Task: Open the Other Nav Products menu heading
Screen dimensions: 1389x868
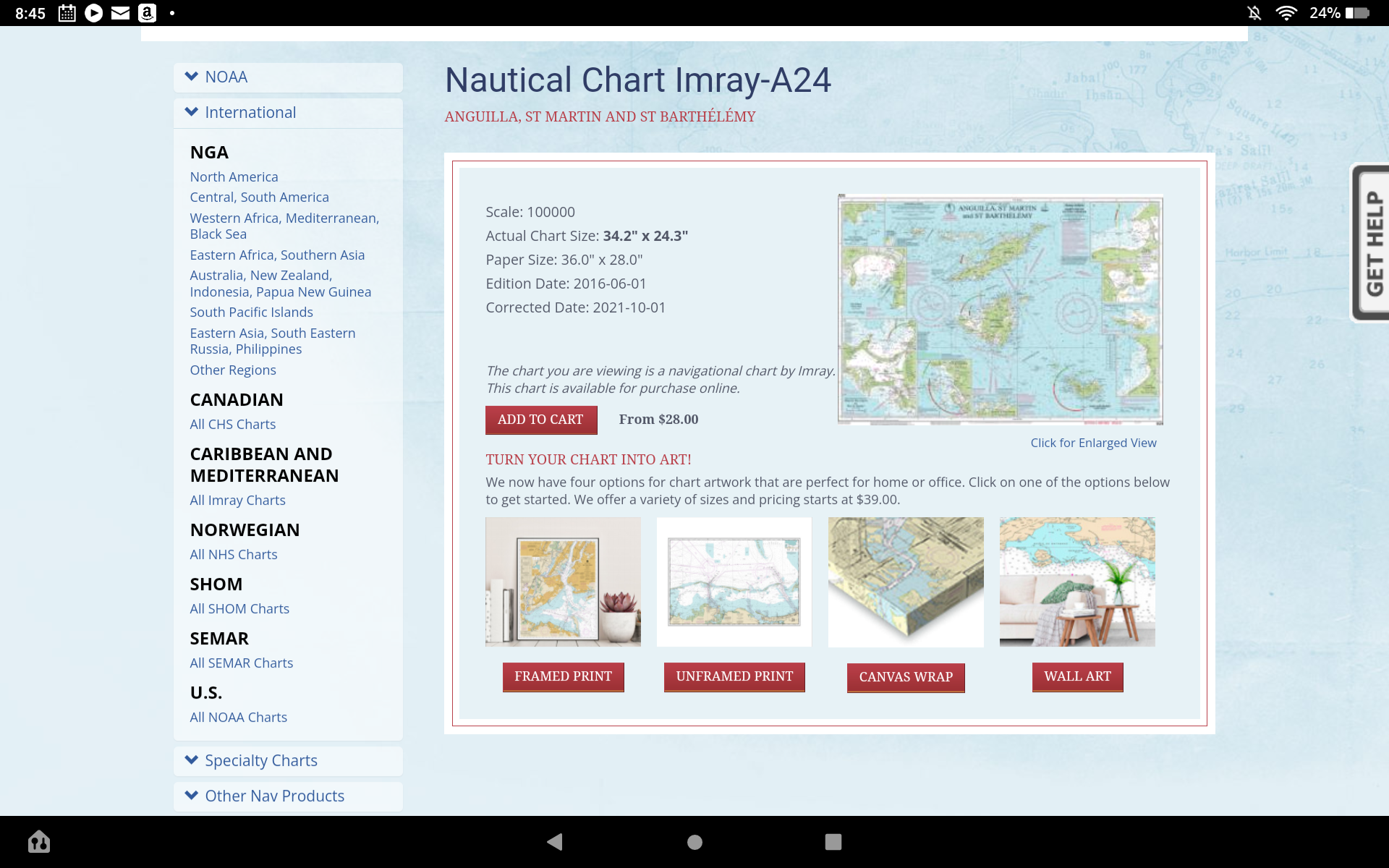Action: 274,796
